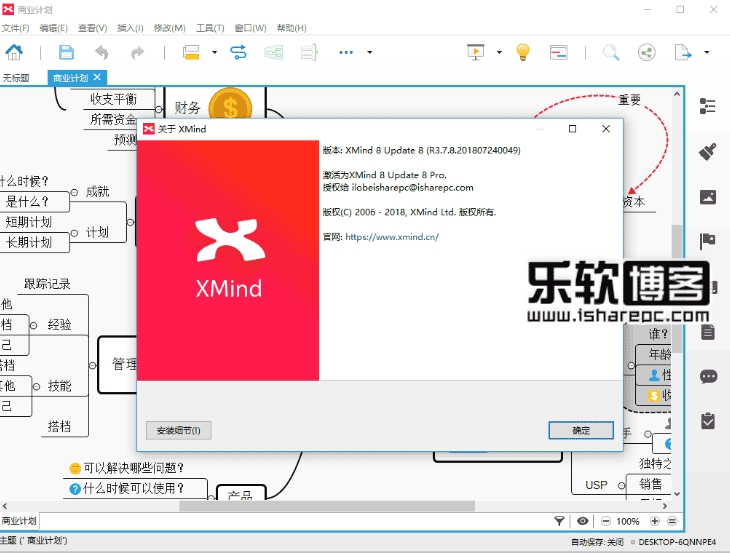
Task: Click the vertical canvas scrollbar thumb
Action: 677,289
